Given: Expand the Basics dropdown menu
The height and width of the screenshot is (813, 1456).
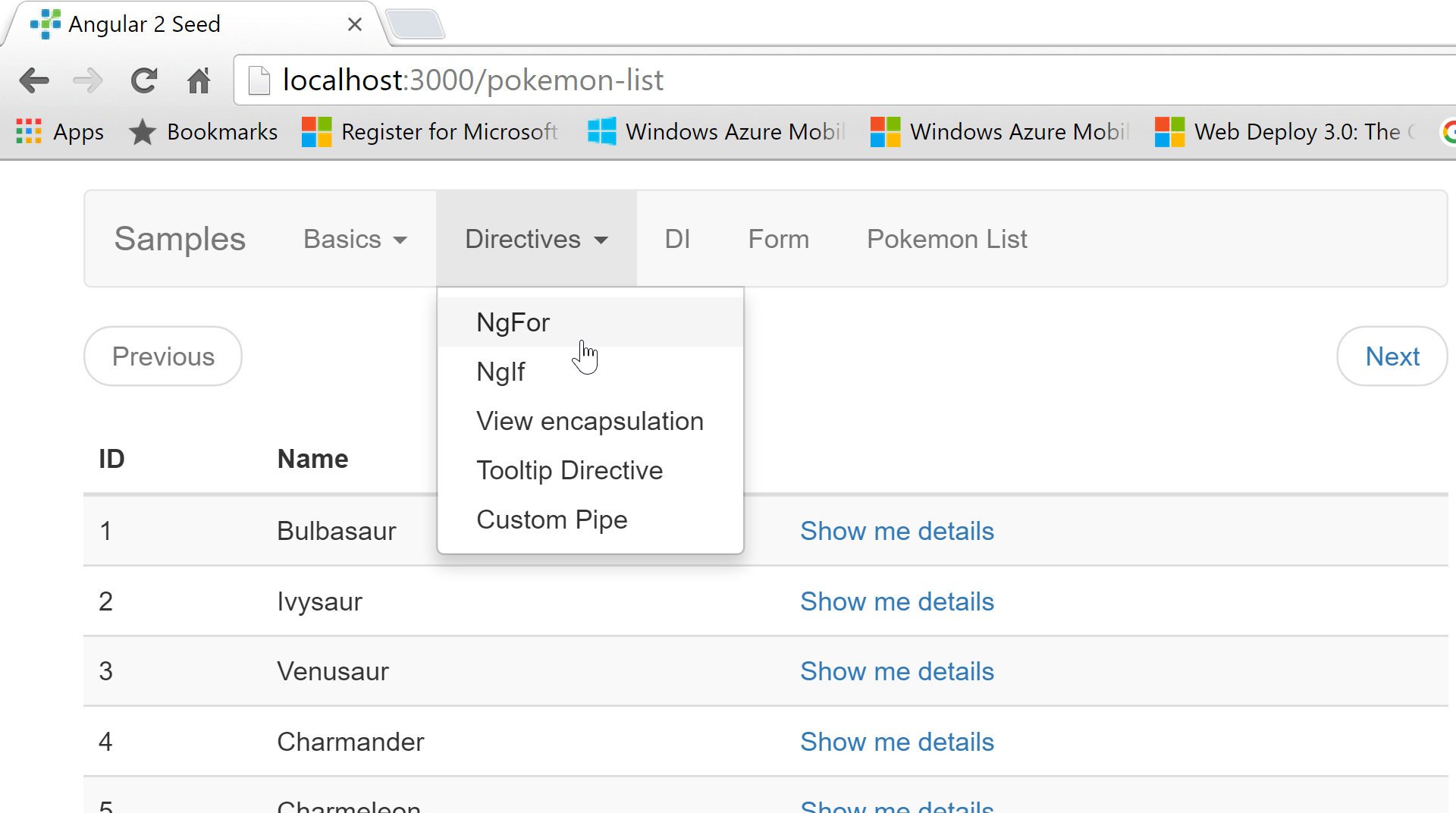Looking at the screenshot, I should point(355,239).
